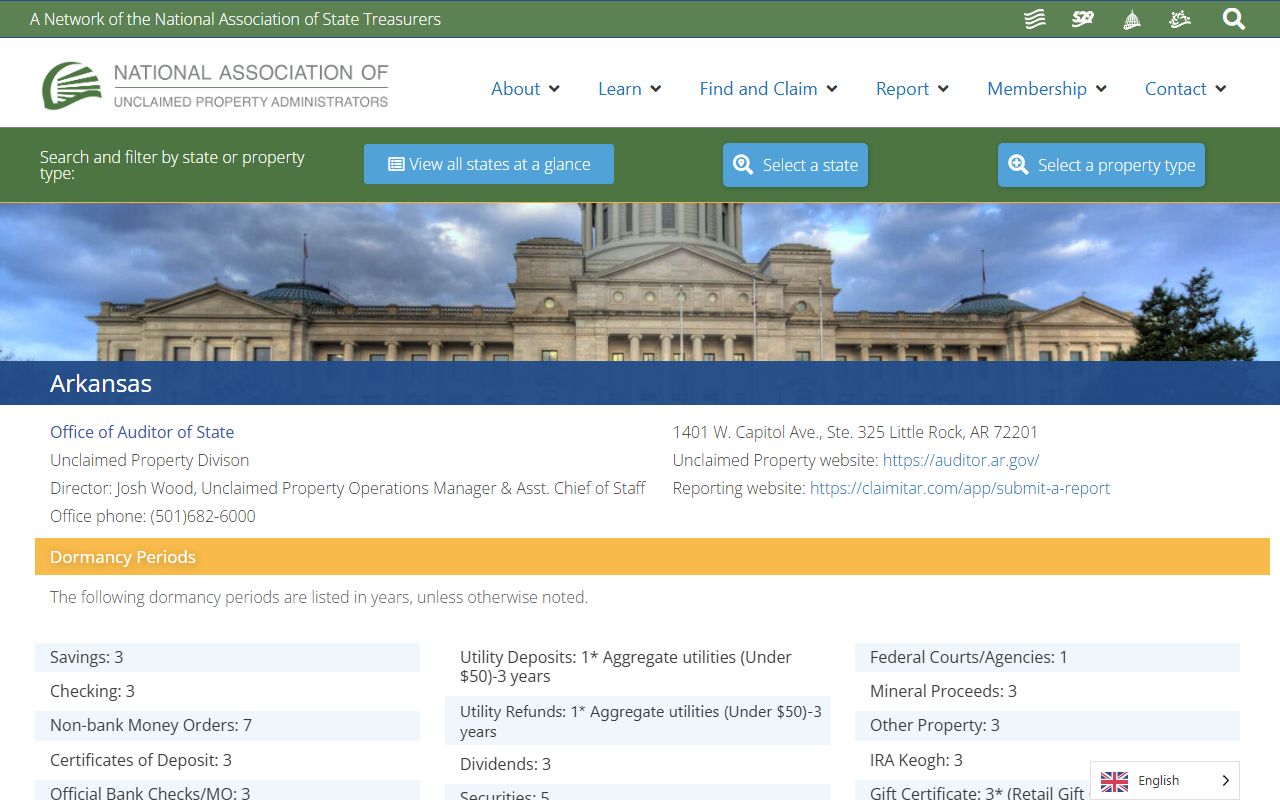Click 'IRA Keogh: 3' entry
The height and width of the screenshot is (800, 1280).
(1047, 760)
